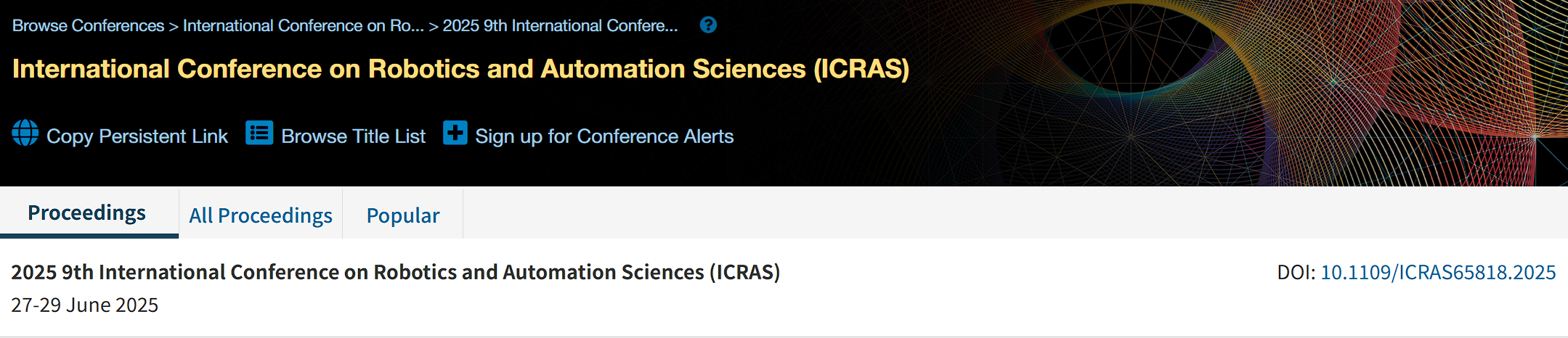This screenshot has height=338, width=1568.
Task: Open the Proceedings tab
Action: pos(87,213)
